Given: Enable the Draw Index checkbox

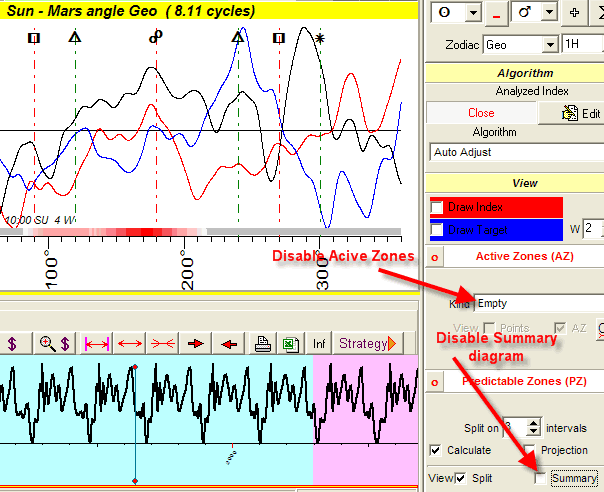Looking at the screenshot, I should (437, 206).
